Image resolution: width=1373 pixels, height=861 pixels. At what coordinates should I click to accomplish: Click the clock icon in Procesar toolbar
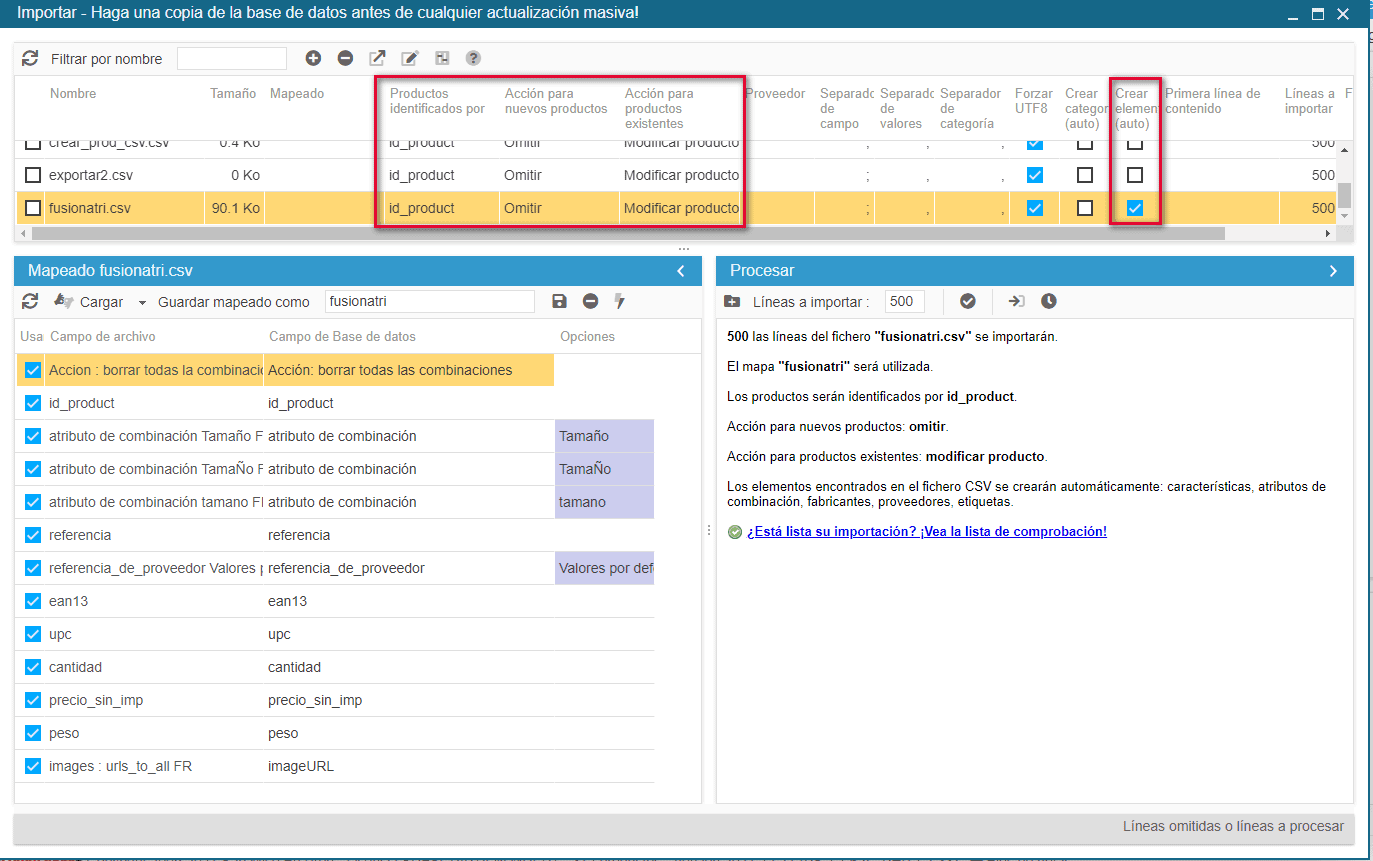click(x=1048, y=301)
